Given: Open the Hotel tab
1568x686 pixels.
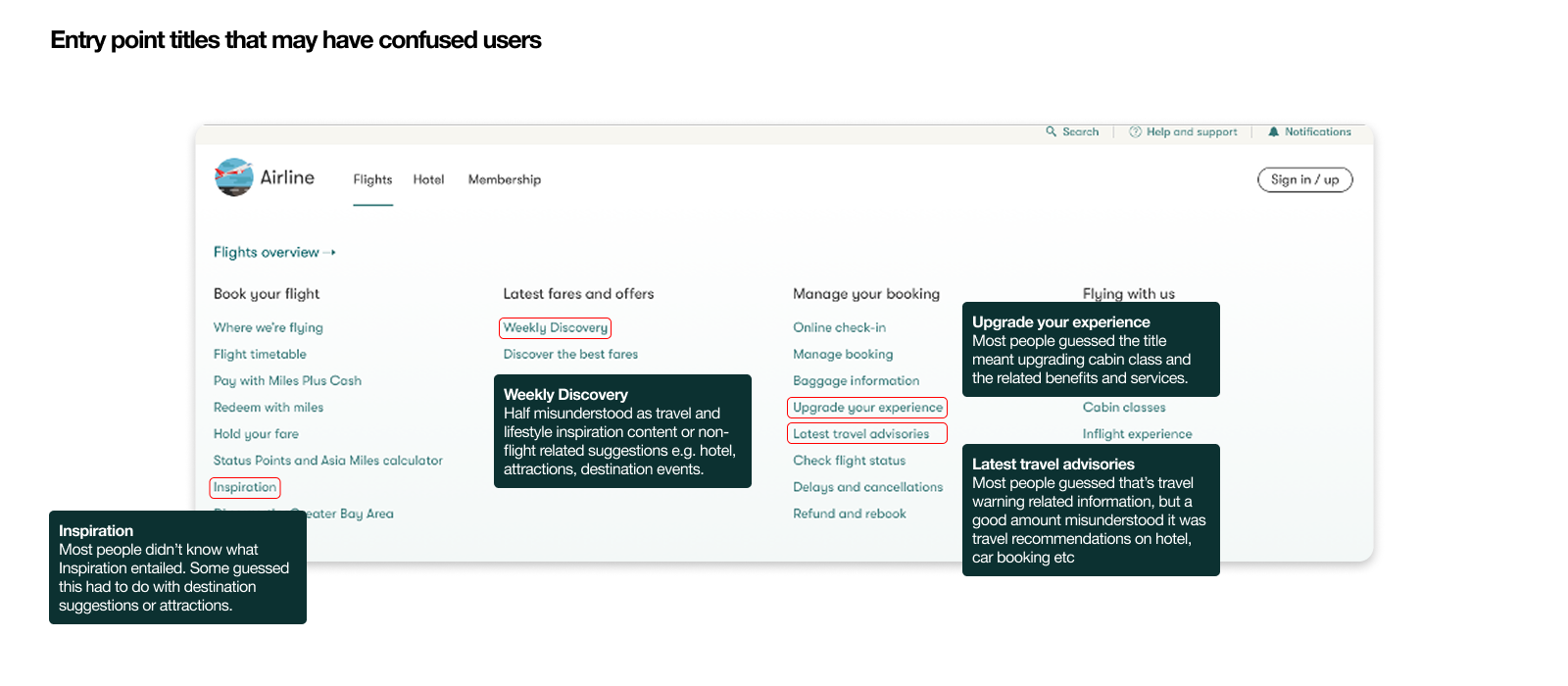Looking at the screenshot, I should [x=428, y=179].
